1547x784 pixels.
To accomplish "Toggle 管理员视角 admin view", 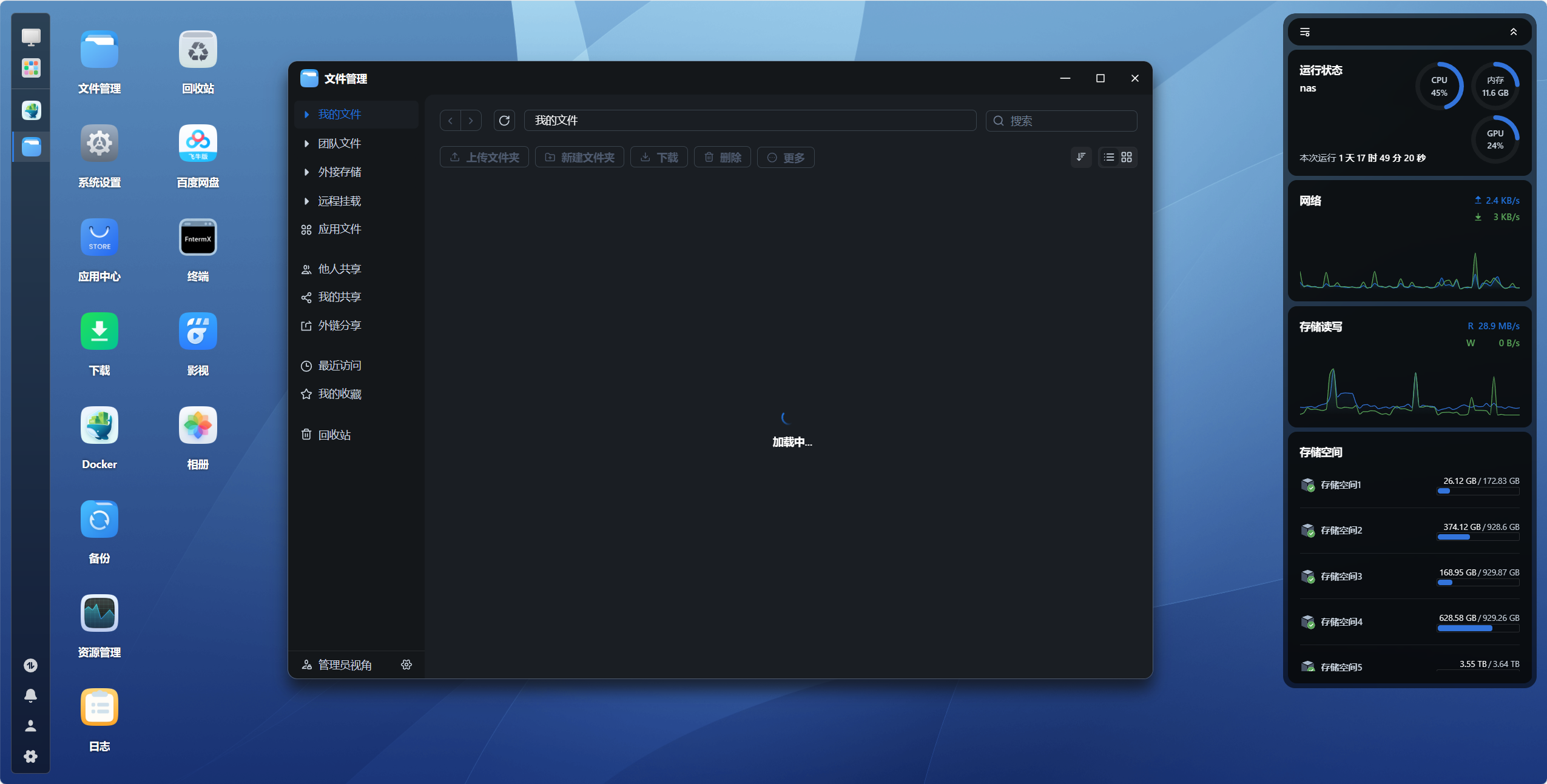I will [x=344, y=665].
